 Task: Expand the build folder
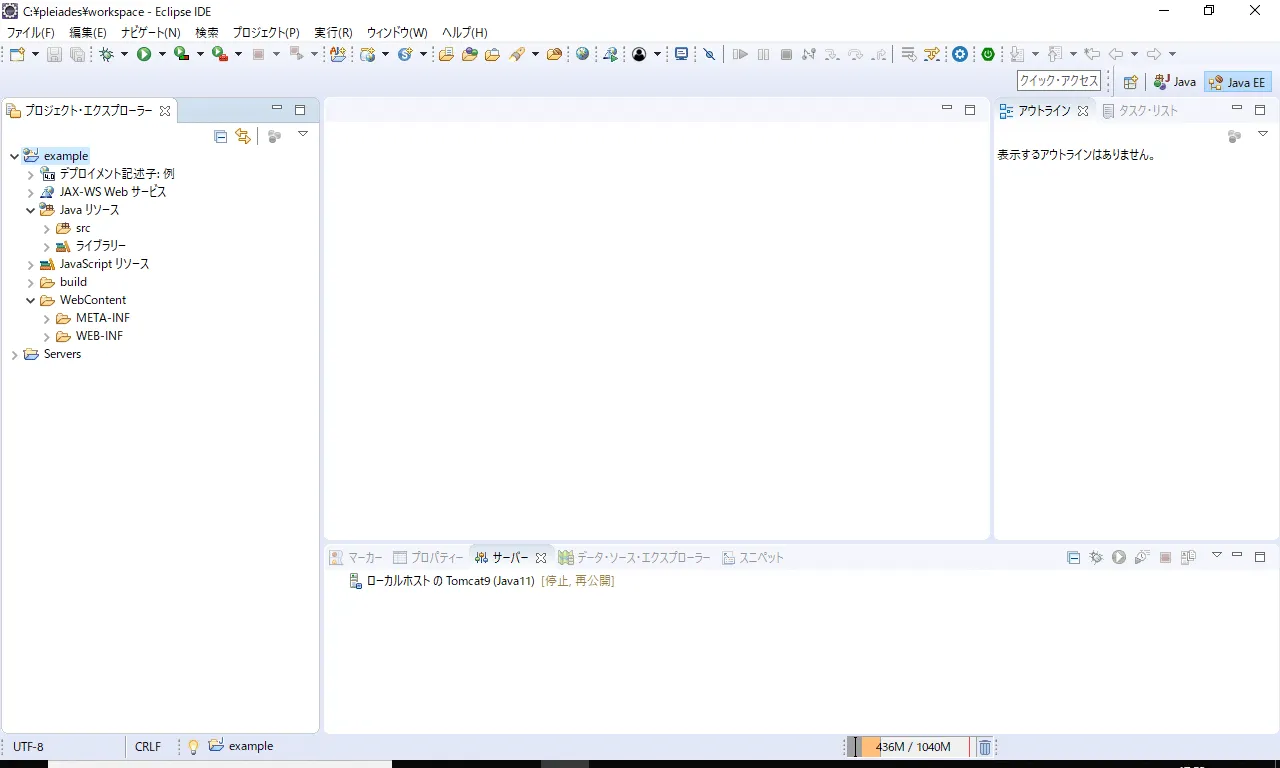pyautogui.click(x=30, y=283)
